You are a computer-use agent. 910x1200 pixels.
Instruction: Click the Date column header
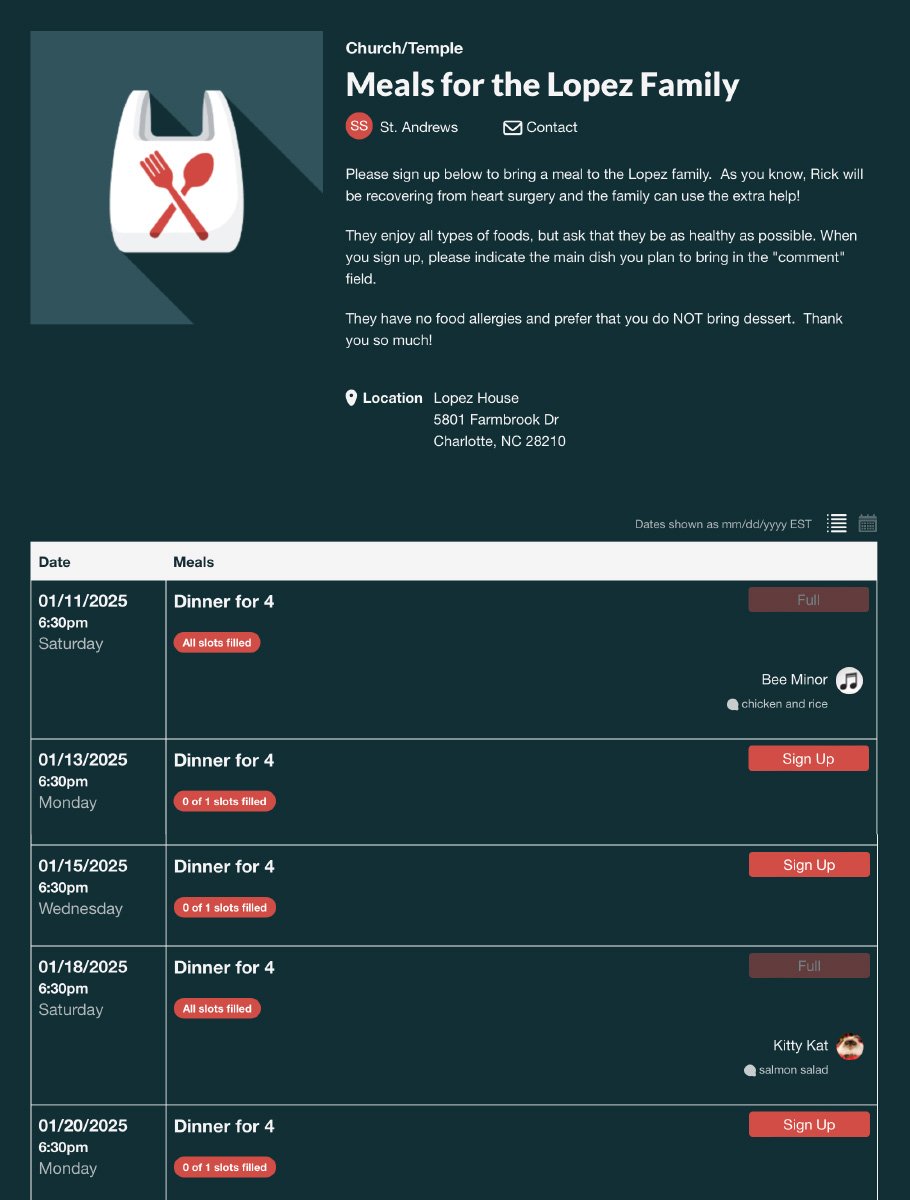[55, 562]
